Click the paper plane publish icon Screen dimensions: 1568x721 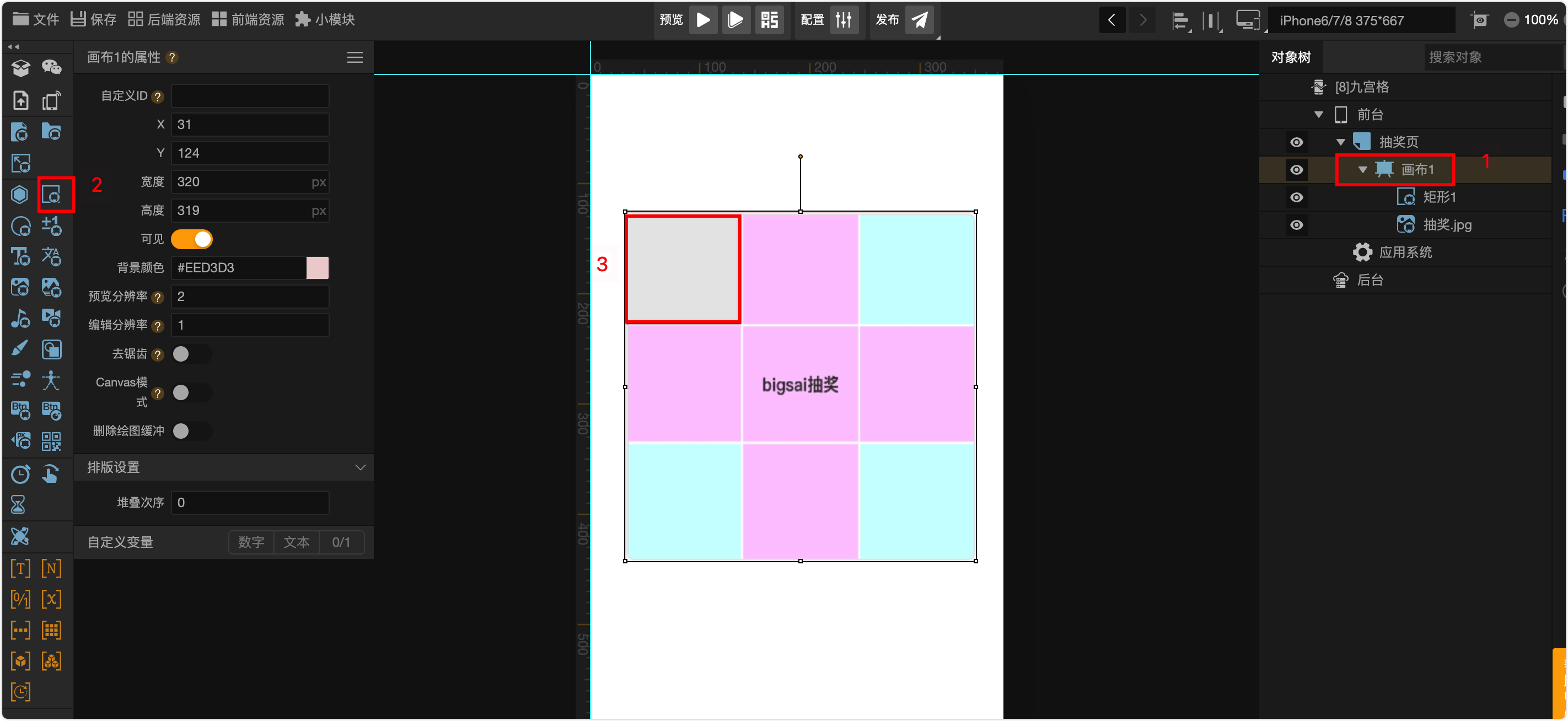[x=919, y=20]
